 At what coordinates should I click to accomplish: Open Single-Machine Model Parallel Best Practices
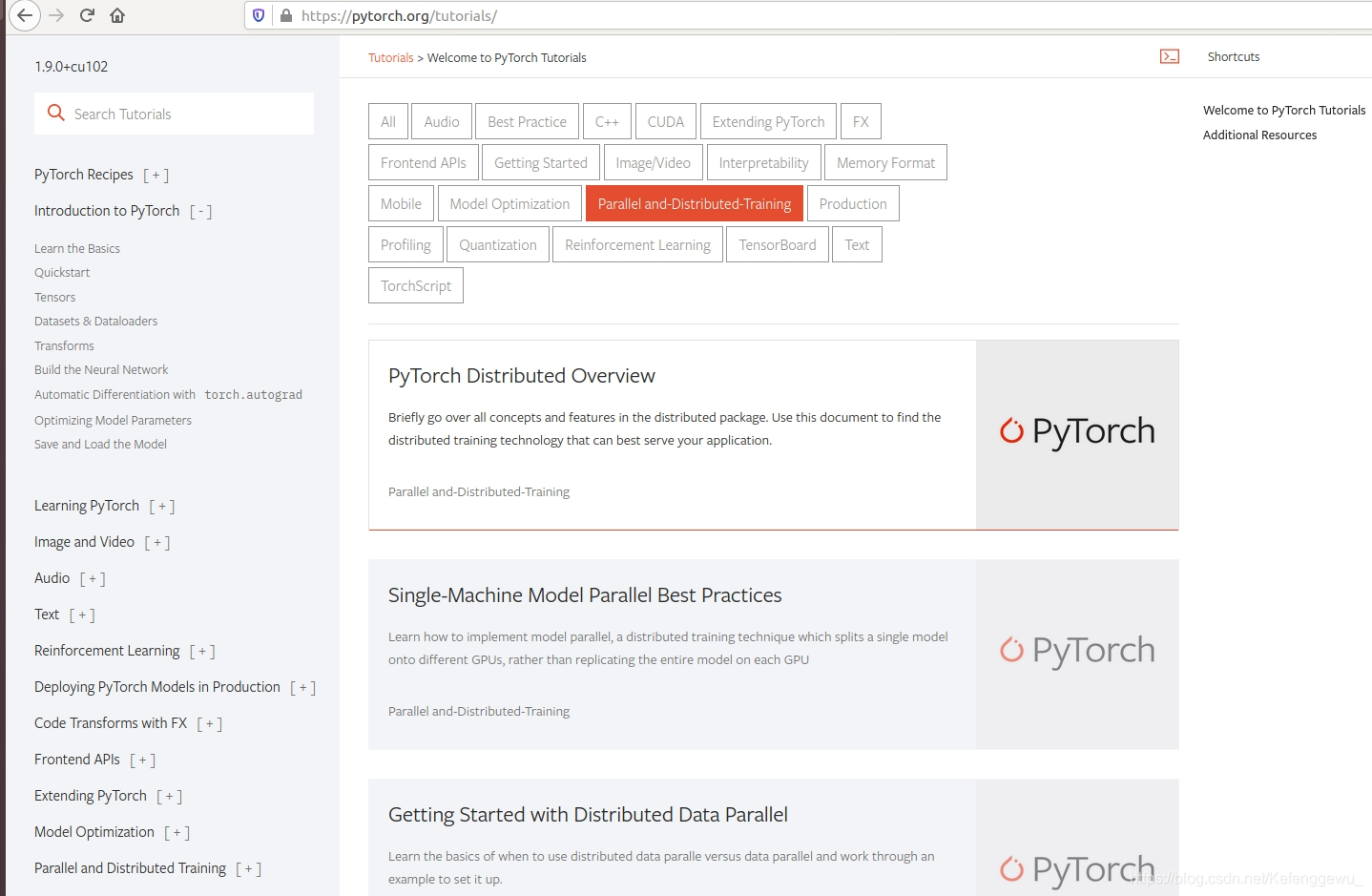point(774,655)
